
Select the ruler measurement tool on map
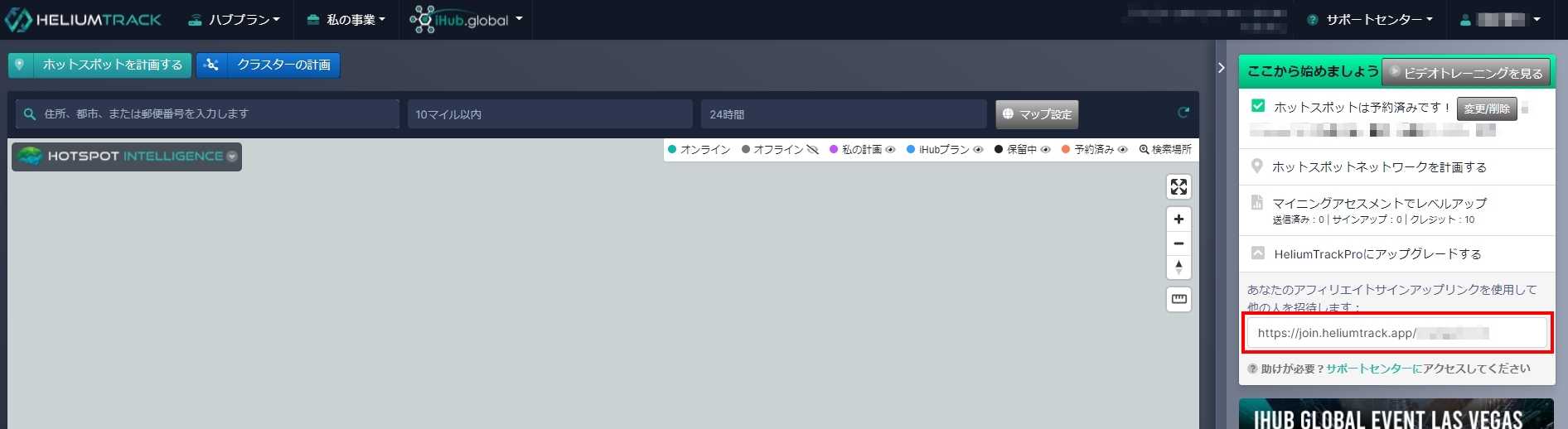(x=1178, y=299)
